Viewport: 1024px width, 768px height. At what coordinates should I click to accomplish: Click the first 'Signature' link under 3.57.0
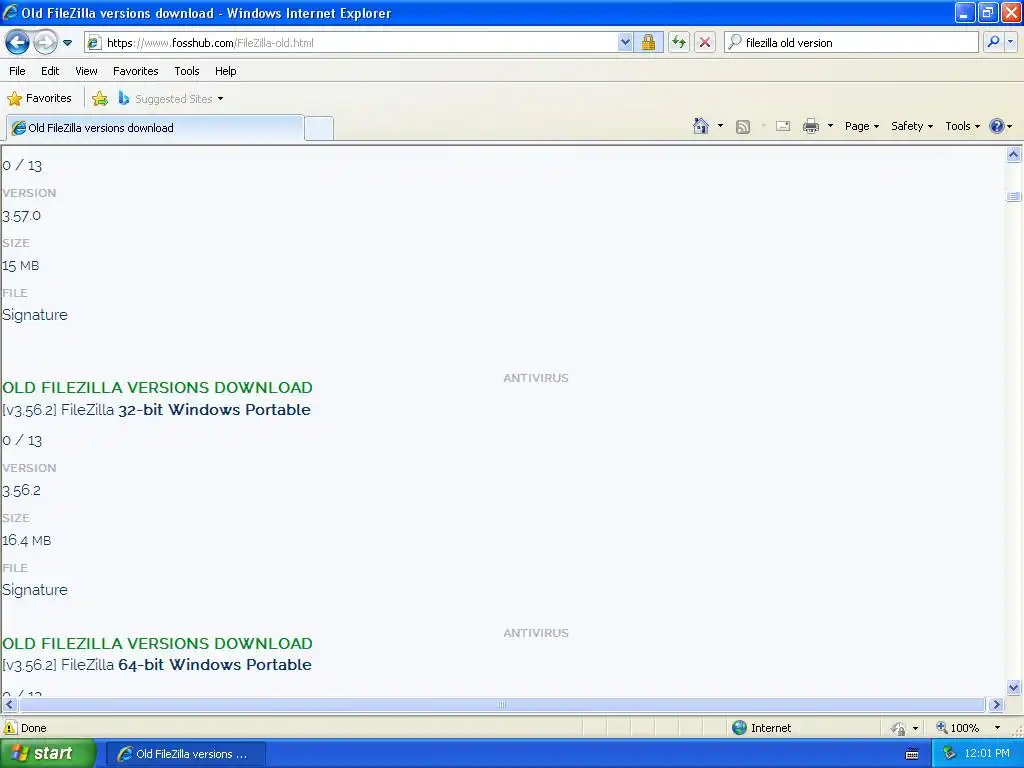(35, 315)
